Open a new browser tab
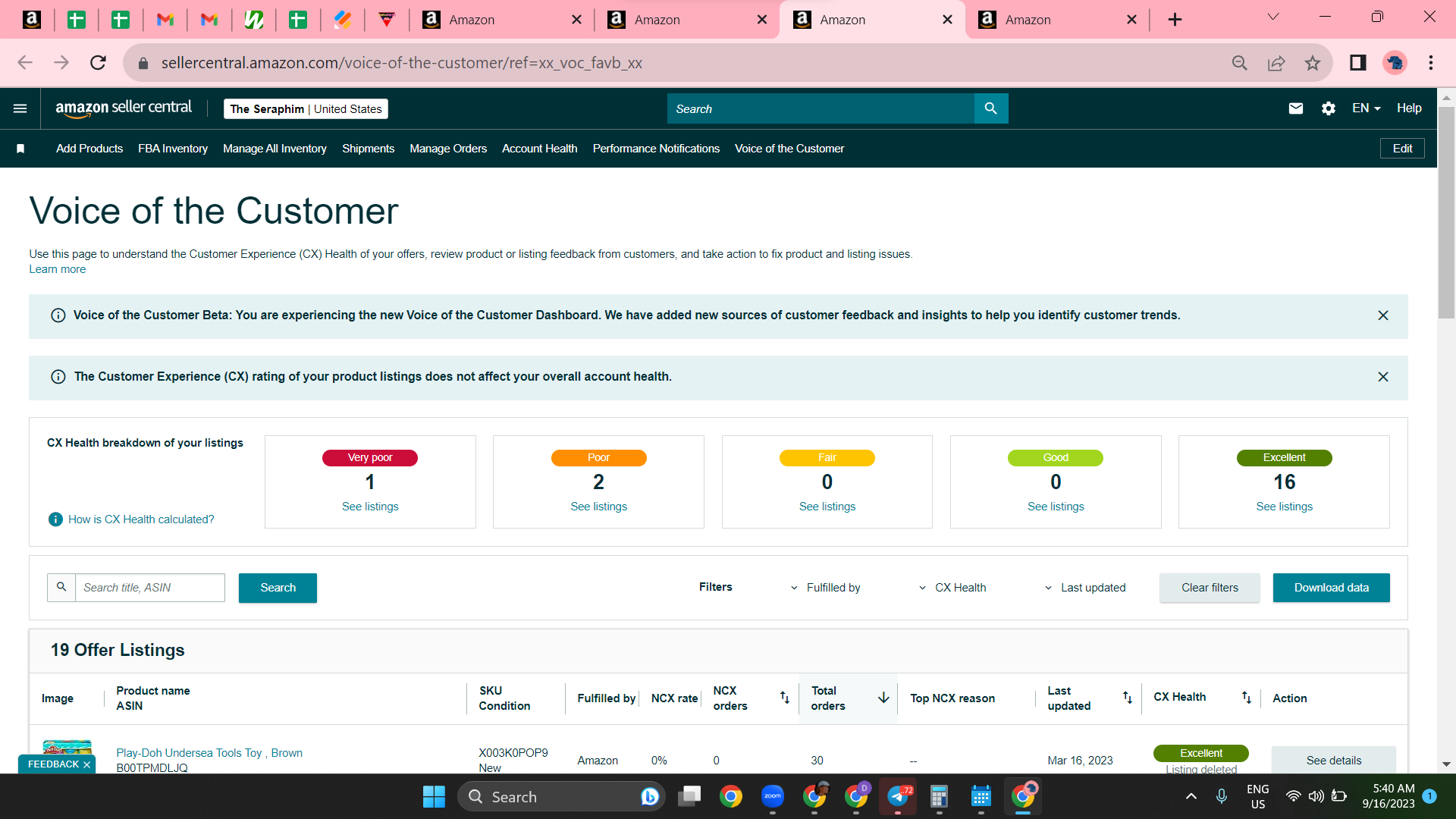1456x819 pixels. click(1175, 20)
